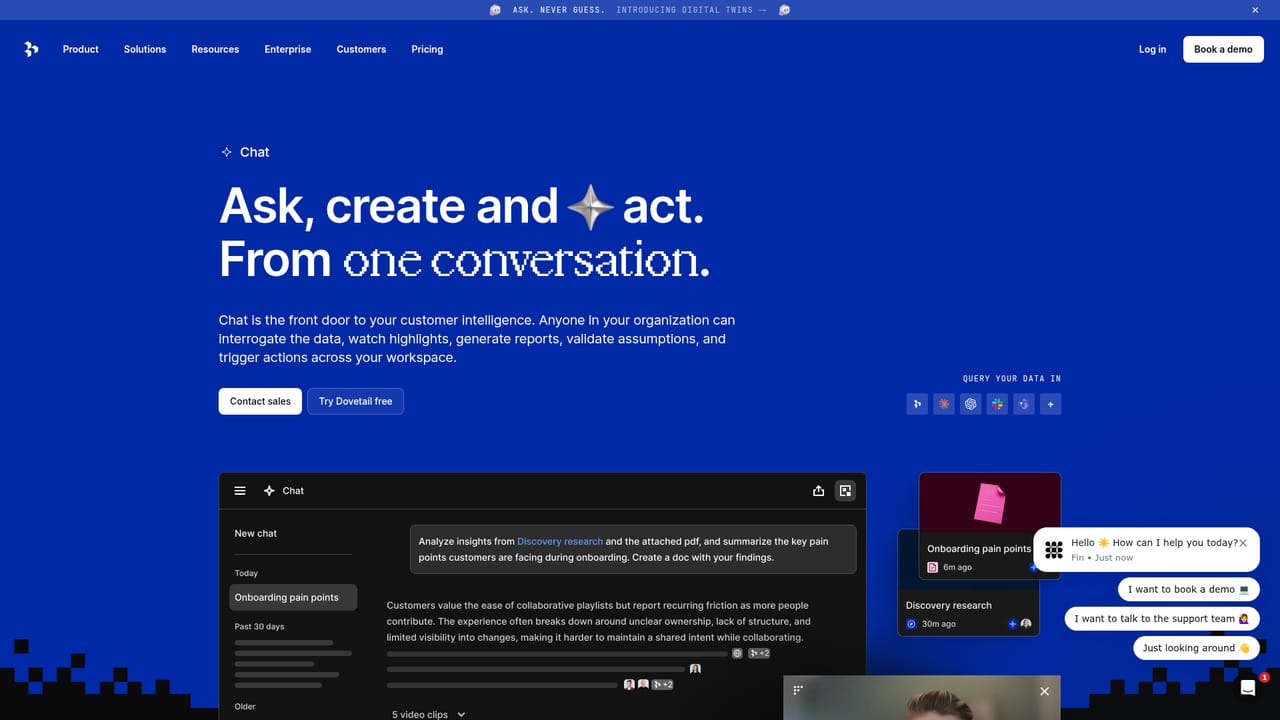Open the Product menu

80,49
